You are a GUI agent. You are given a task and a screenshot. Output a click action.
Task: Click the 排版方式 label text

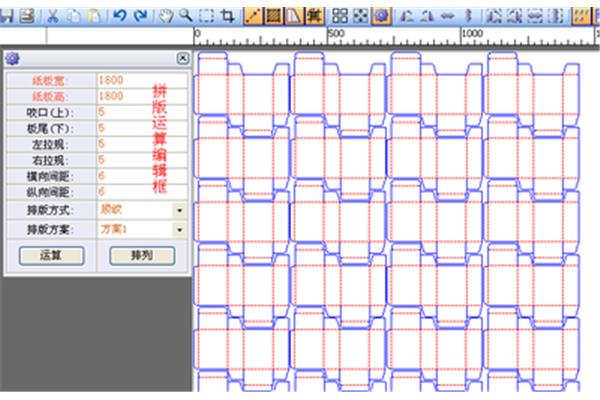50,211
